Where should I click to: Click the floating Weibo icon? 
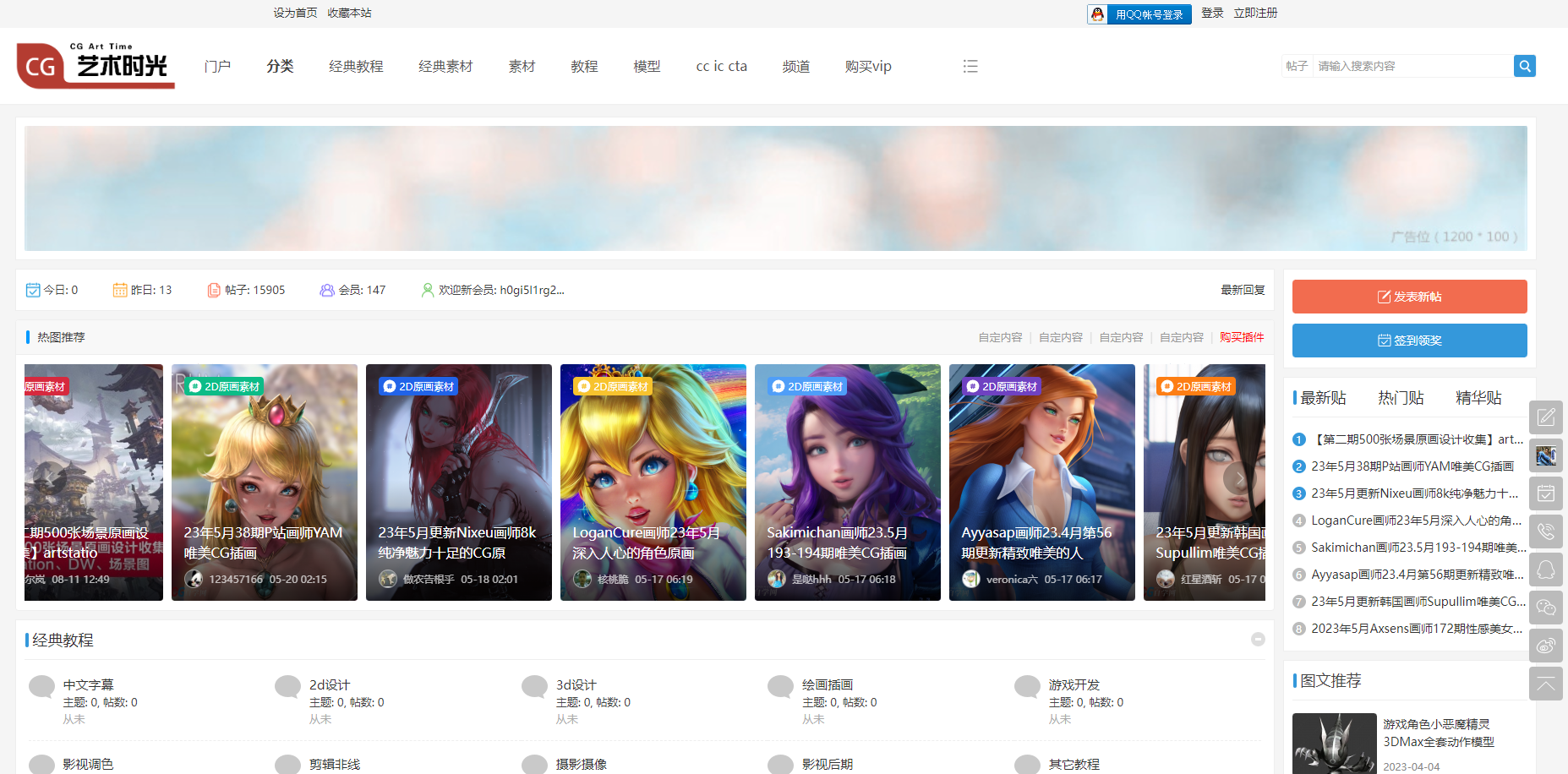[1545, 646]
